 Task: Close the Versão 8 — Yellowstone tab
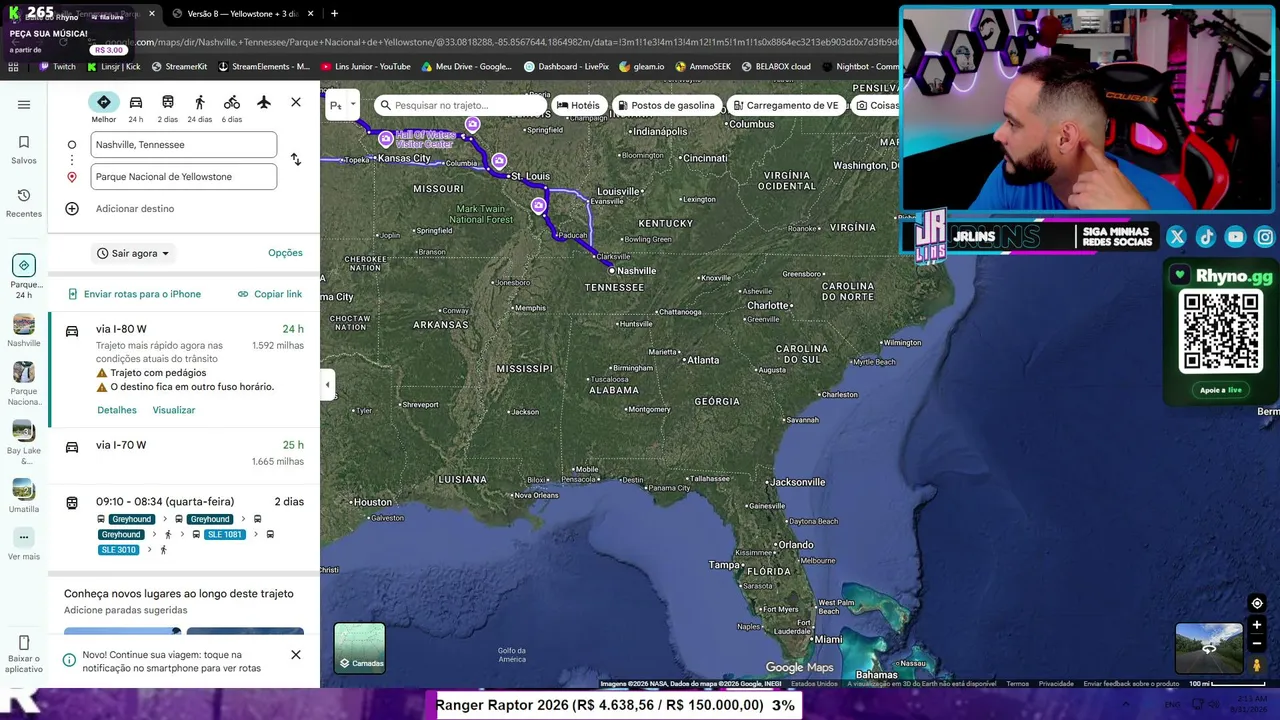tap(311, 14)
